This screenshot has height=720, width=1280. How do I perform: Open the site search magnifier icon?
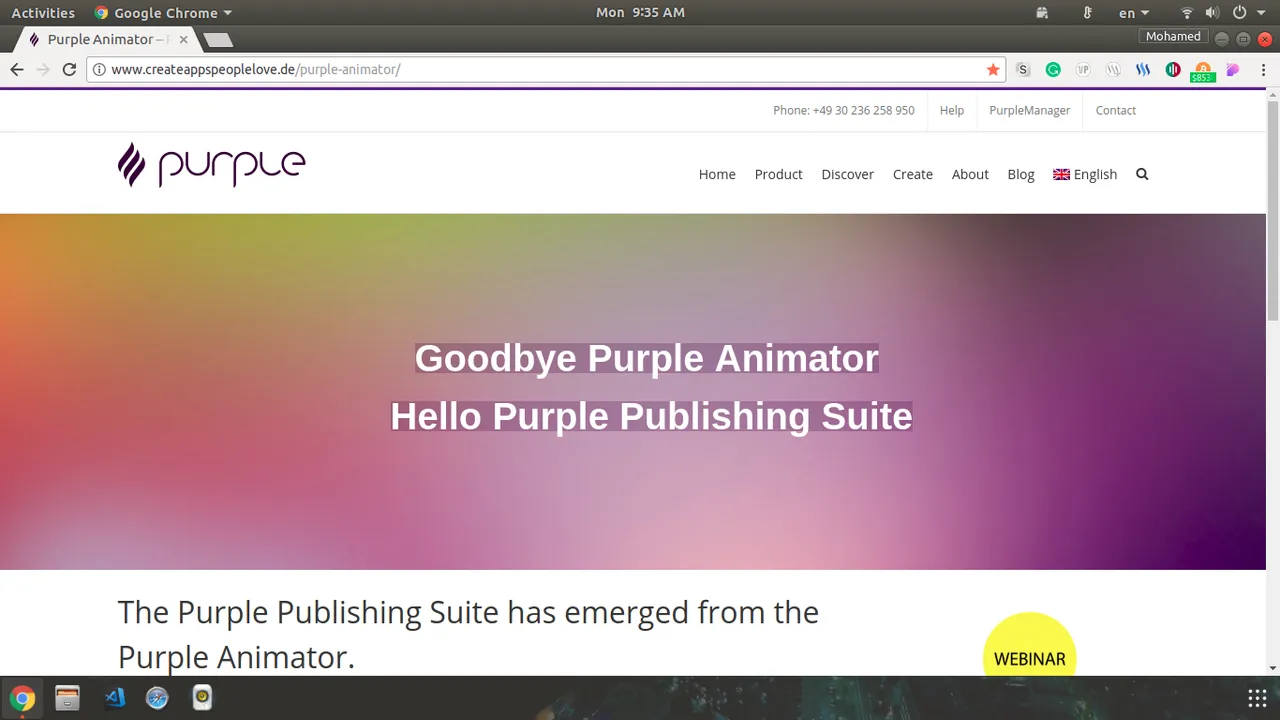pyautogui.click(x=1142, y=174)
